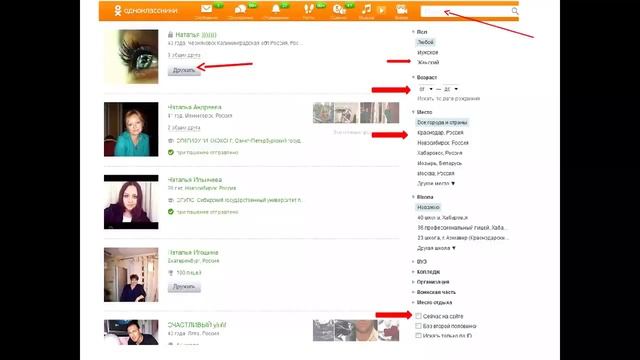Enable 'Сейчас на сайте' checkbox
The width and height of the screenshot is (640, 360).
pyautogui.click(x=418, y=316)
